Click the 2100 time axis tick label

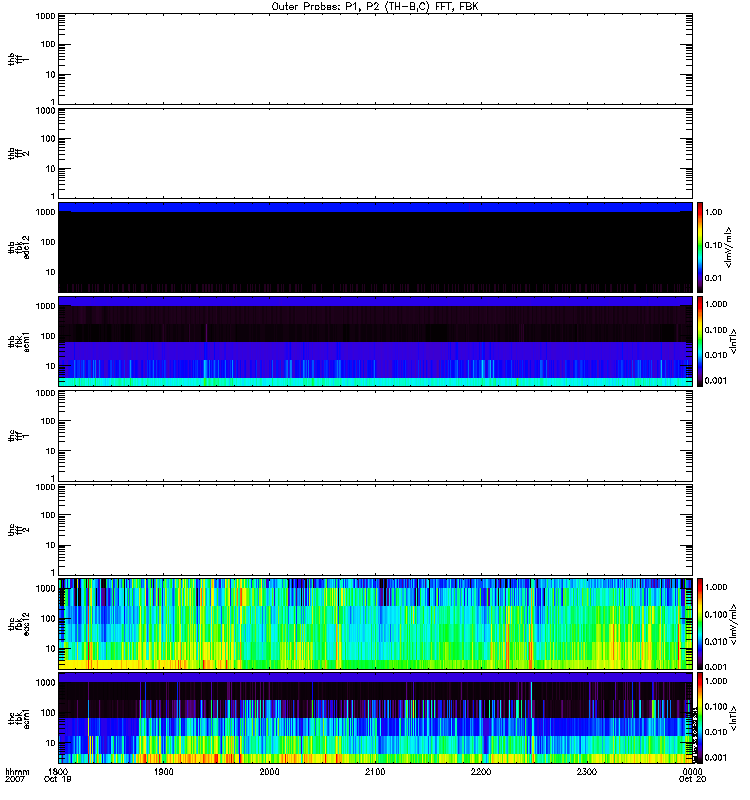[375, 773]
